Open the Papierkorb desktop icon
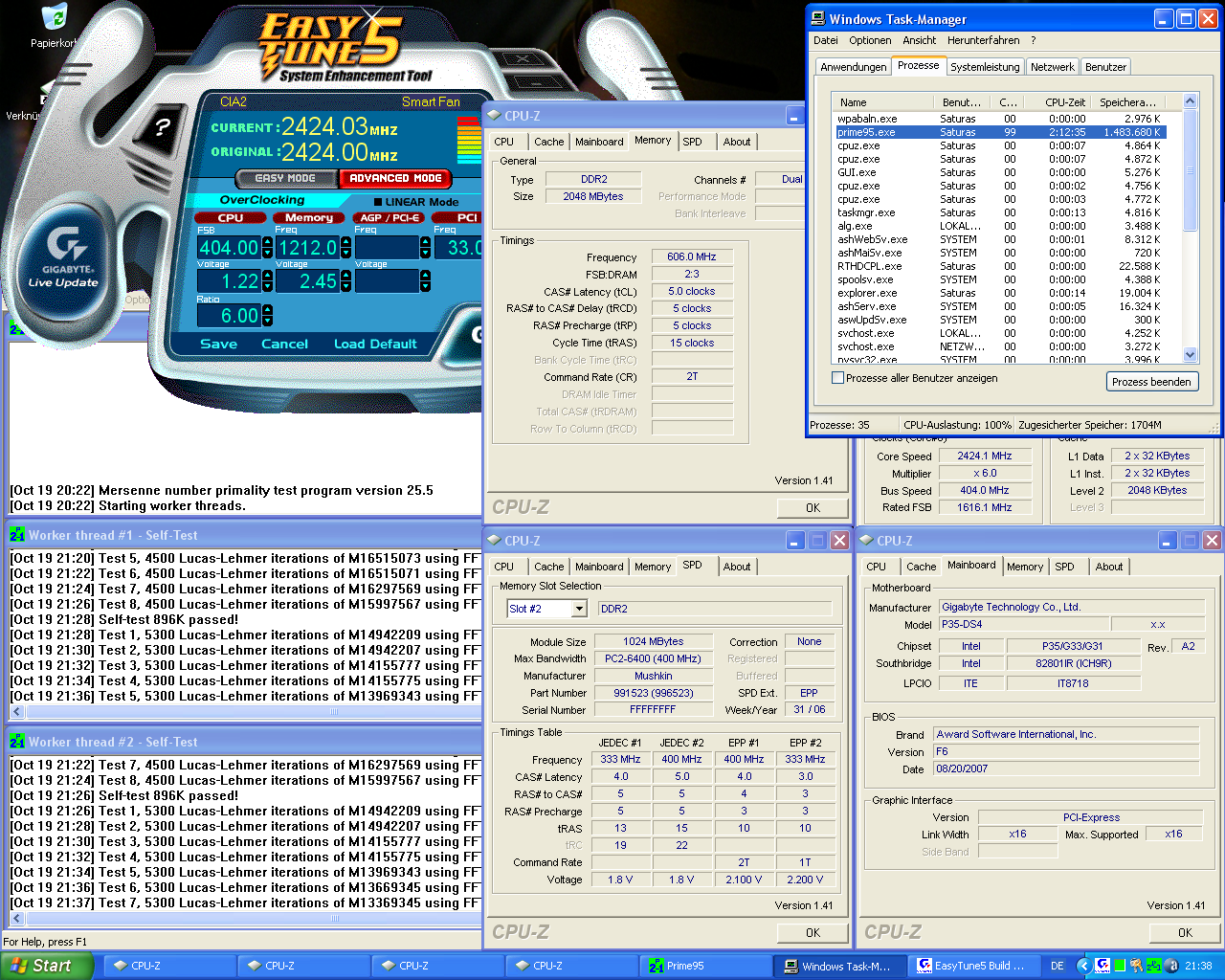Screen dimensions: 1225x980 pyautogui.click(x=55, y=25)
